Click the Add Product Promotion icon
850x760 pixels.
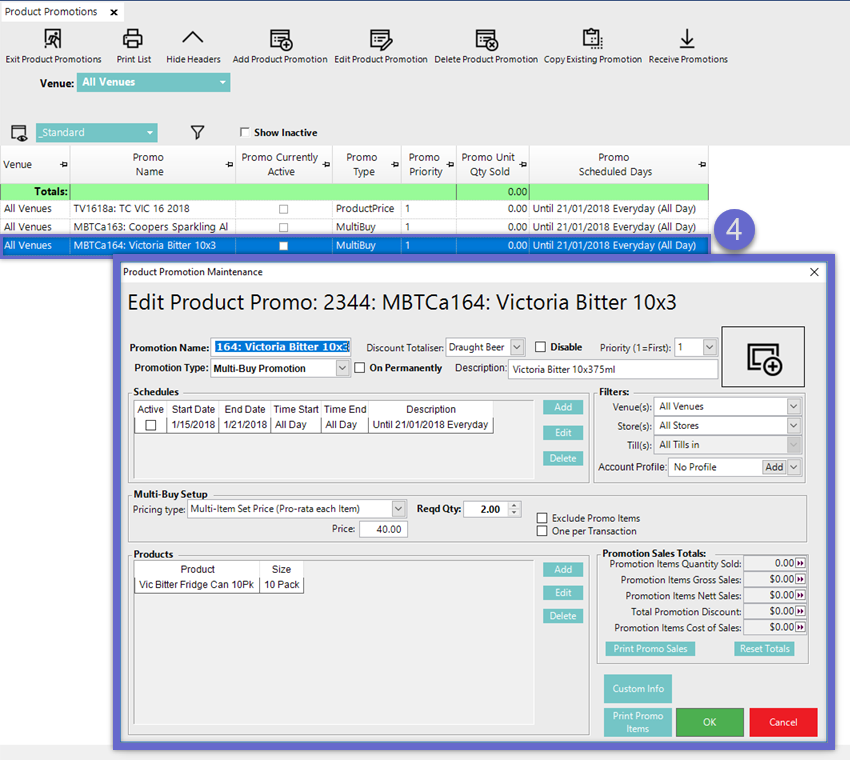click(281, 40)
